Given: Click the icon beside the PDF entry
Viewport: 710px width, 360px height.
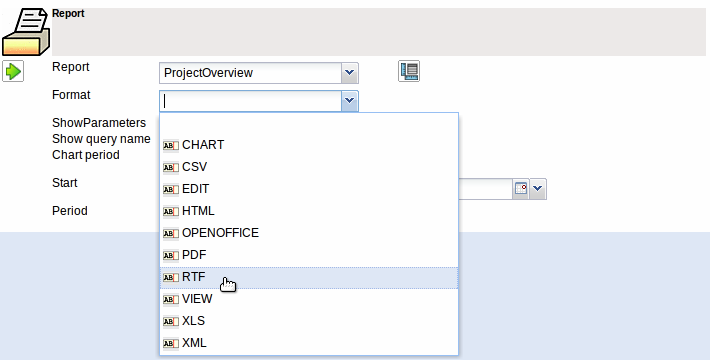Looking at the screenshot, I should pyautogui.click(x=171, y=255).
